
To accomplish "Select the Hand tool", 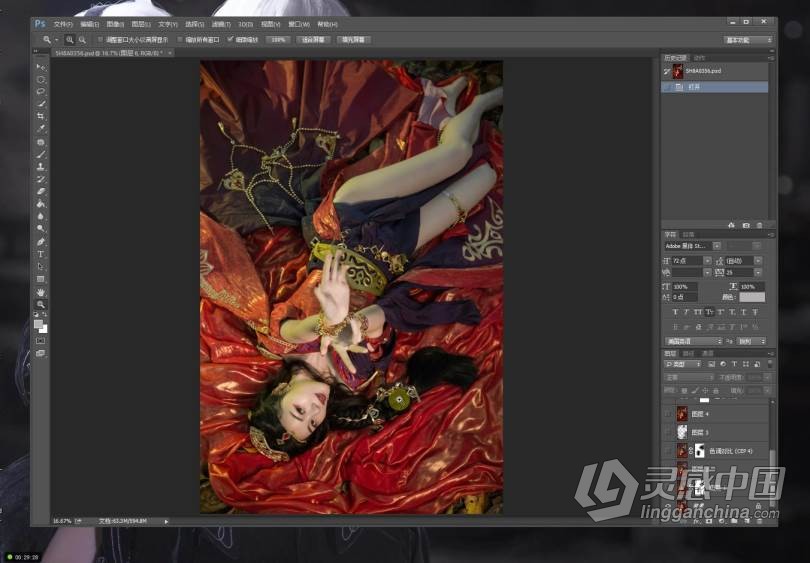I will click(x=40, y=292).
